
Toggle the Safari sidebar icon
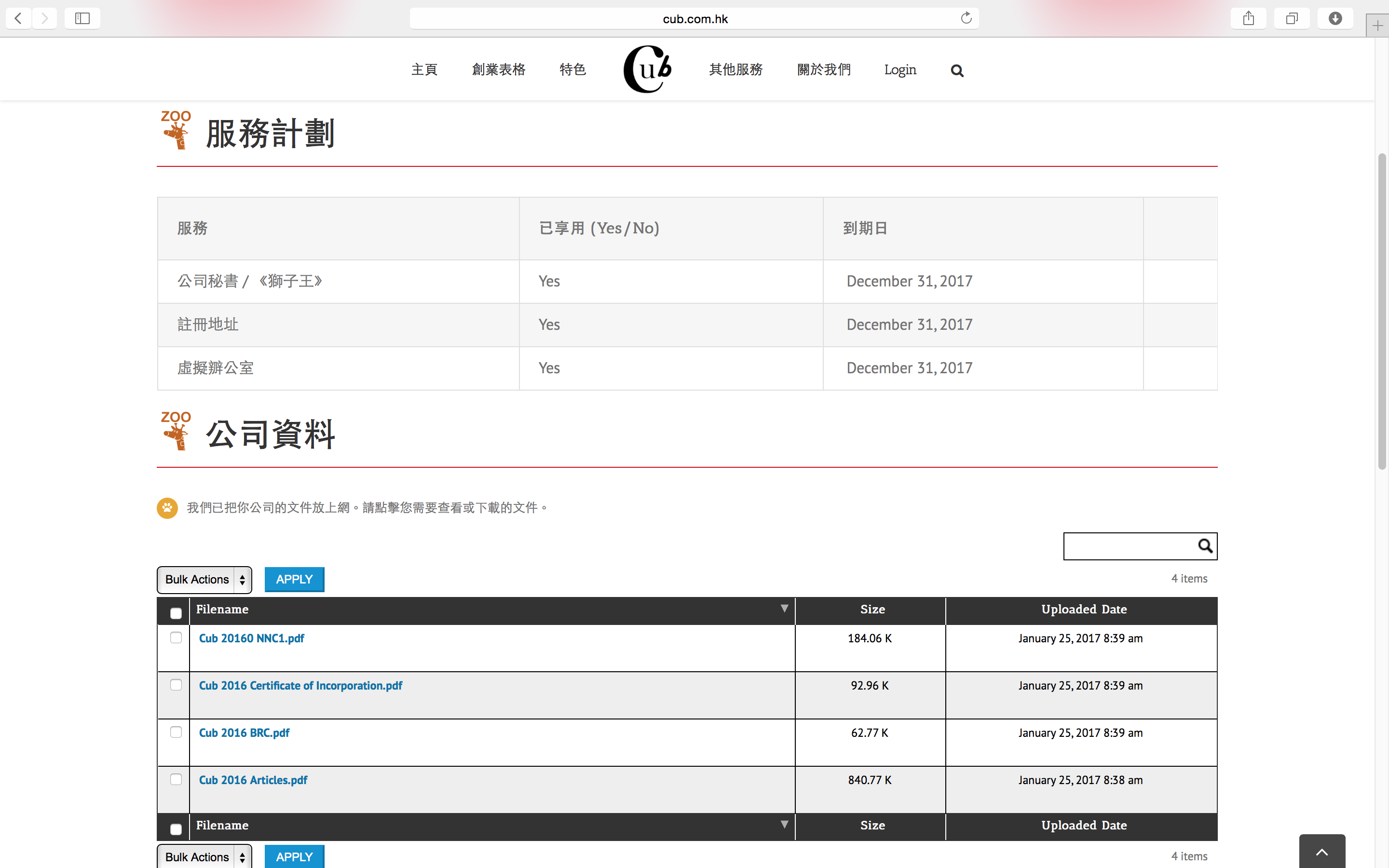point(82,18)
